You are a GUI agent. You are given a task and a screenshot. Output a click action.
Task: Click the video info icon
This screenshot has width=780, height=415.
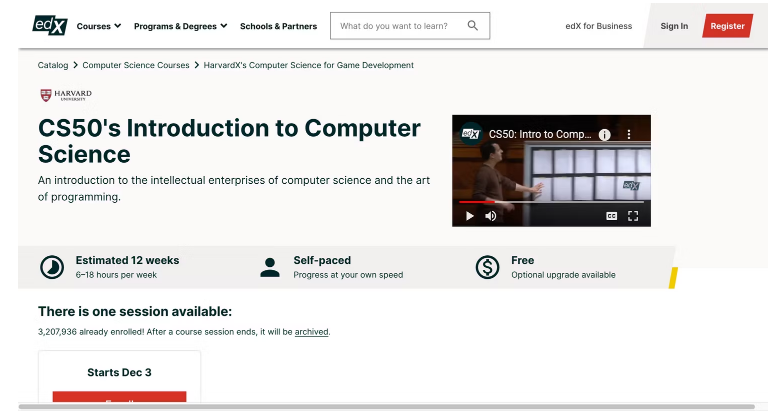604,134
